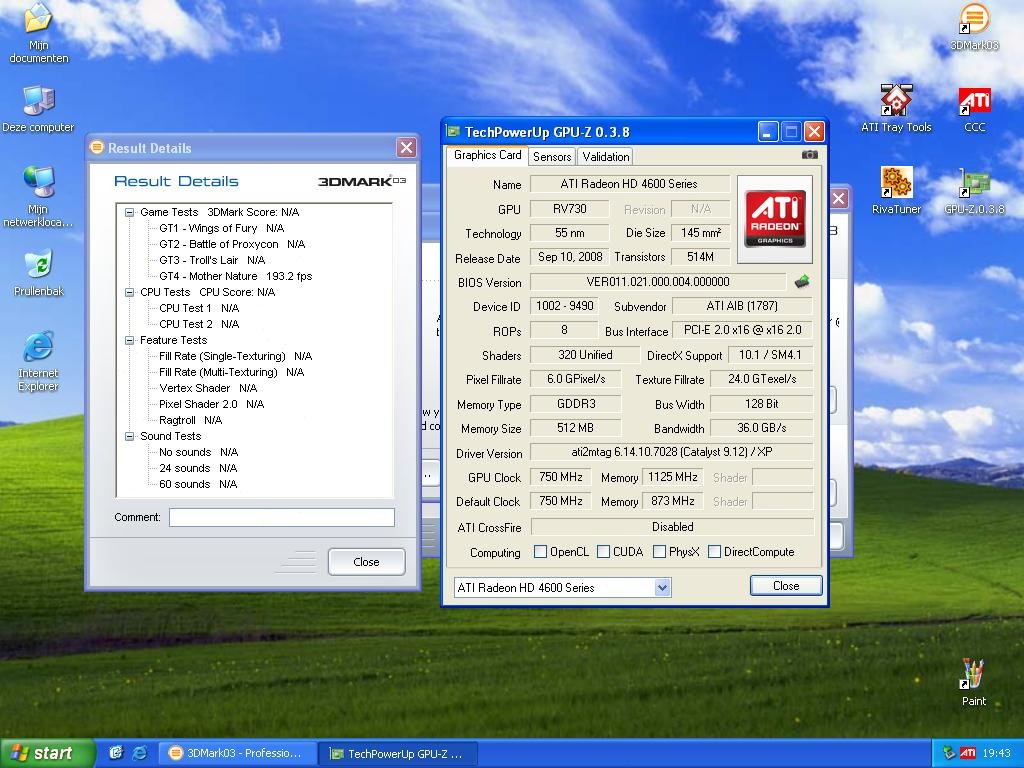Switch to the Validation tab
1024x768 pixels.
[x=606, y=157]
